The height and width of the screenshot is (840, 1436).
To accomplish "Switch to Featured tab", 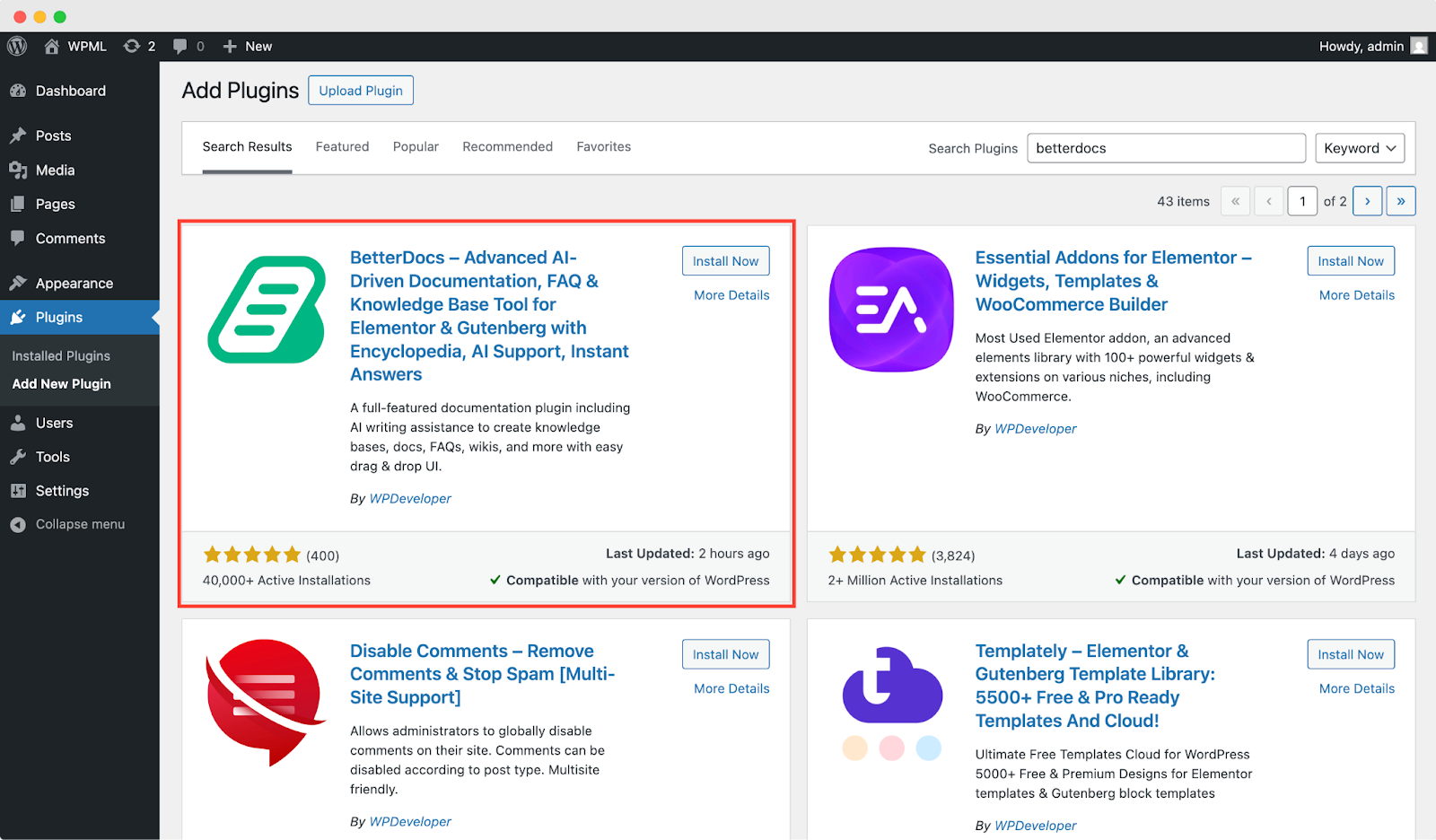I will [x=342, y=146].
